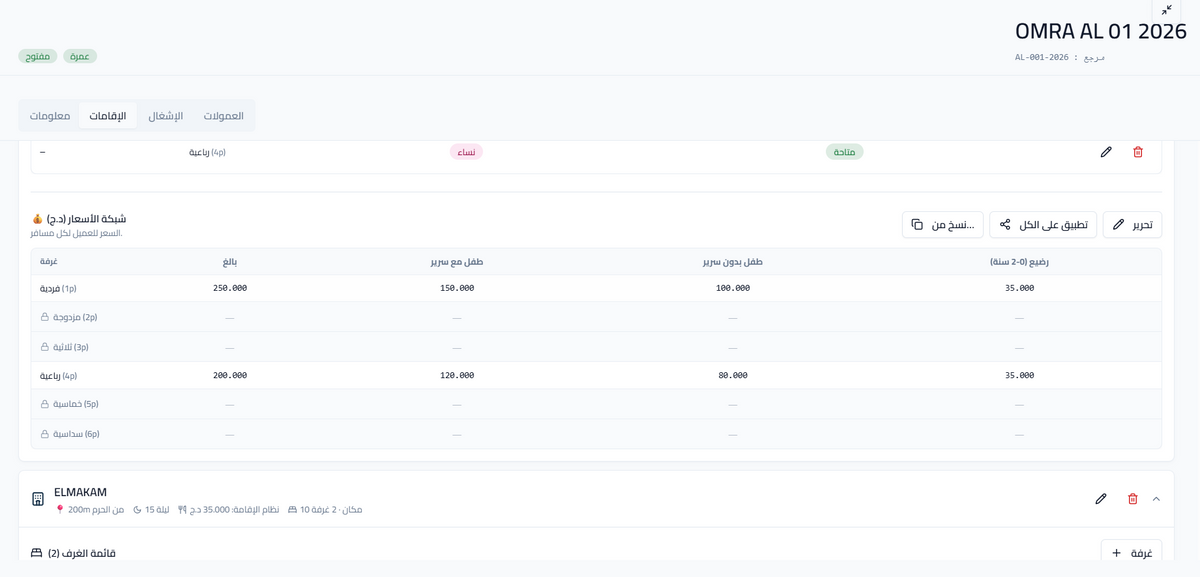The height and width of the screenshot is (577, 1200).
Task: Click the 35.000 infant price in فردية row
Action: point(1019,288)
